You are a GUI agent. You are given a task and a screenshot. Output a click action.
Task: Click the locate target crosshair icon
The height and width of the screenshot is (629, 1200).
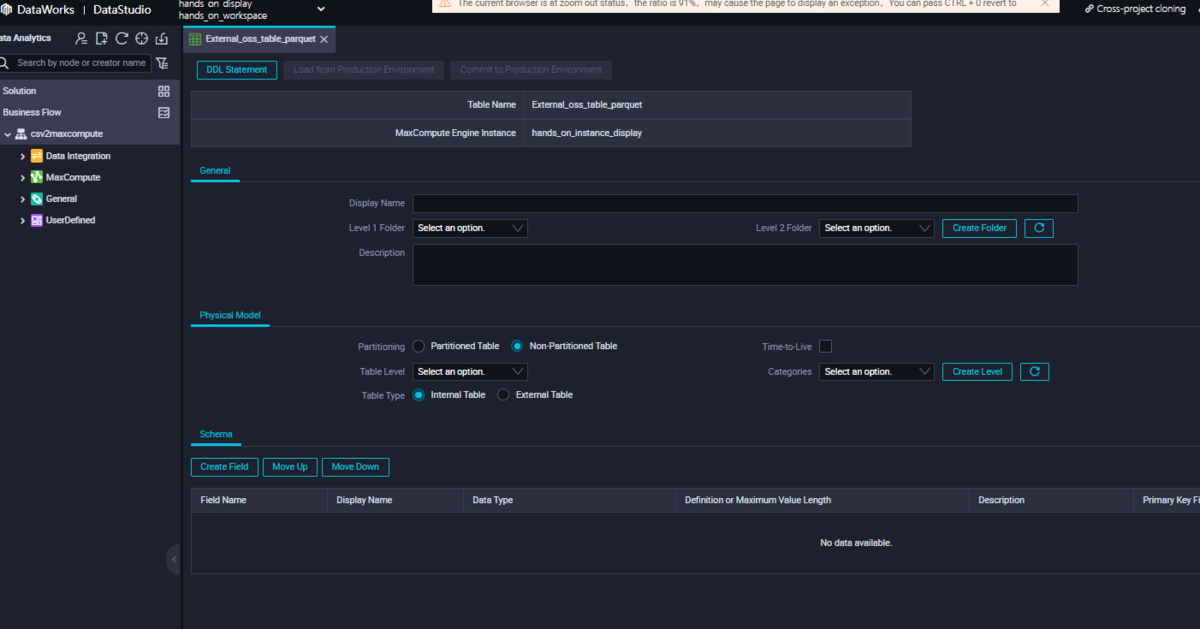tap(142, 39)
